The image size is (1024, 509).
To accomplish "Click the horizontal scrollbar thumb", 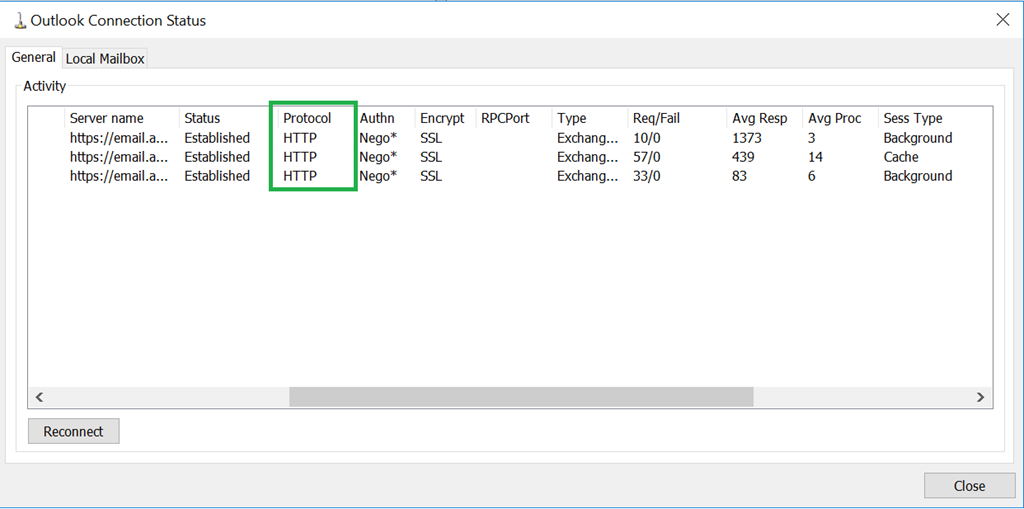I will coord(521,397).
